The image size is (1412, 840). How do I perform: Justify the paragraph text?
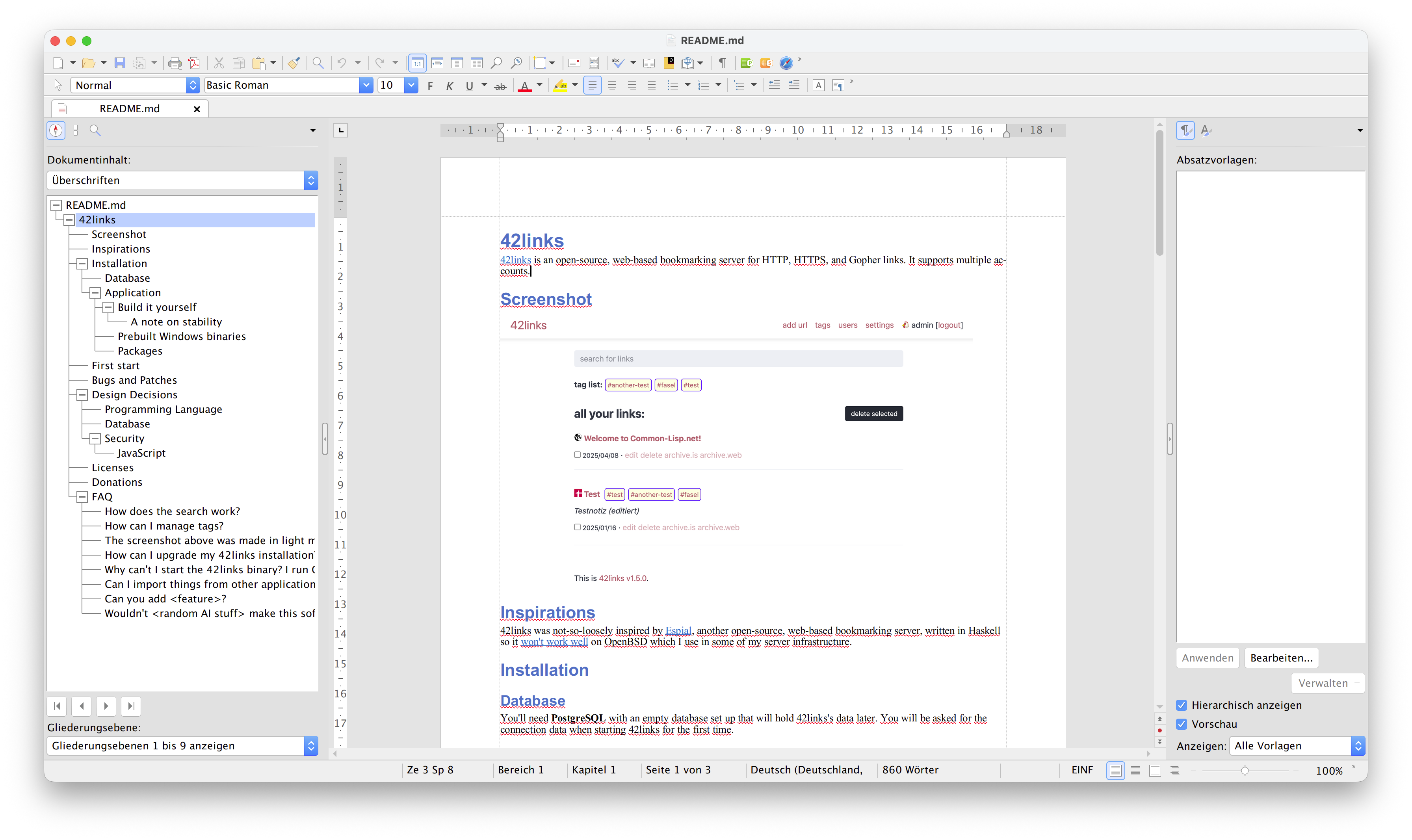pyautogui.click(x=652, y=85)
